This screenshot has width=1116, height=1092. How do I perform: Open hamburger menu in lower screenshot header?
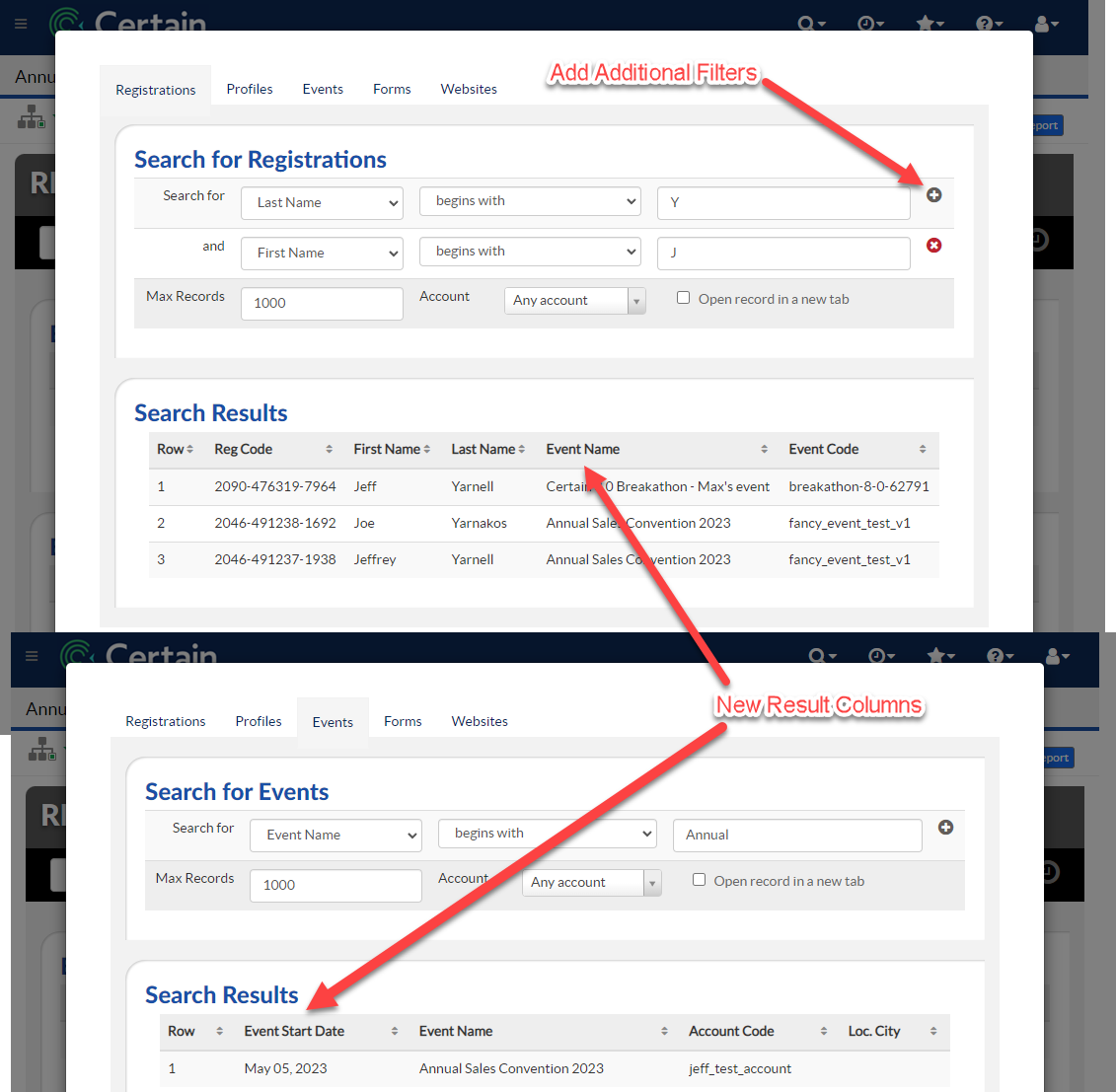tap(32, 656)
